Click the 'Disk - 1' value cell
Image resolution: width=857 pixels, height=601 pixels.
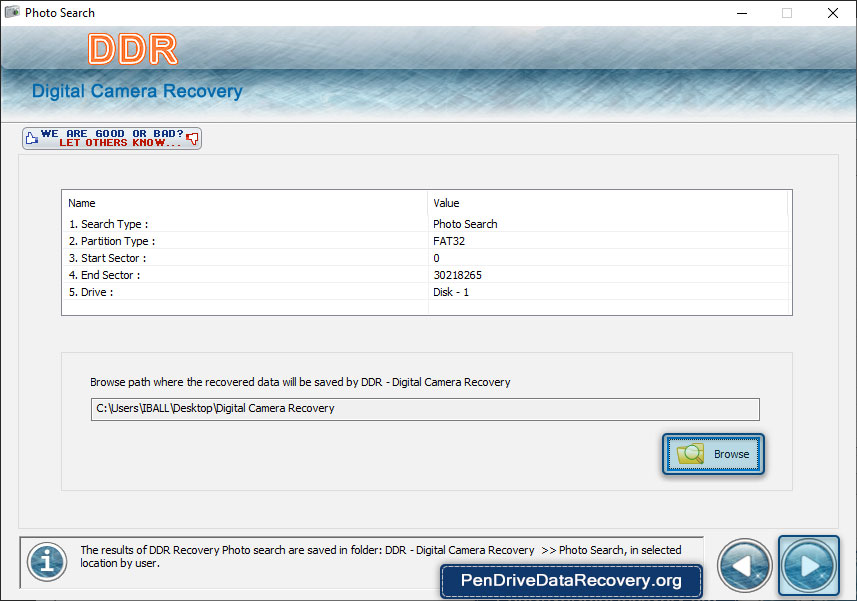(x=451, y=292)
